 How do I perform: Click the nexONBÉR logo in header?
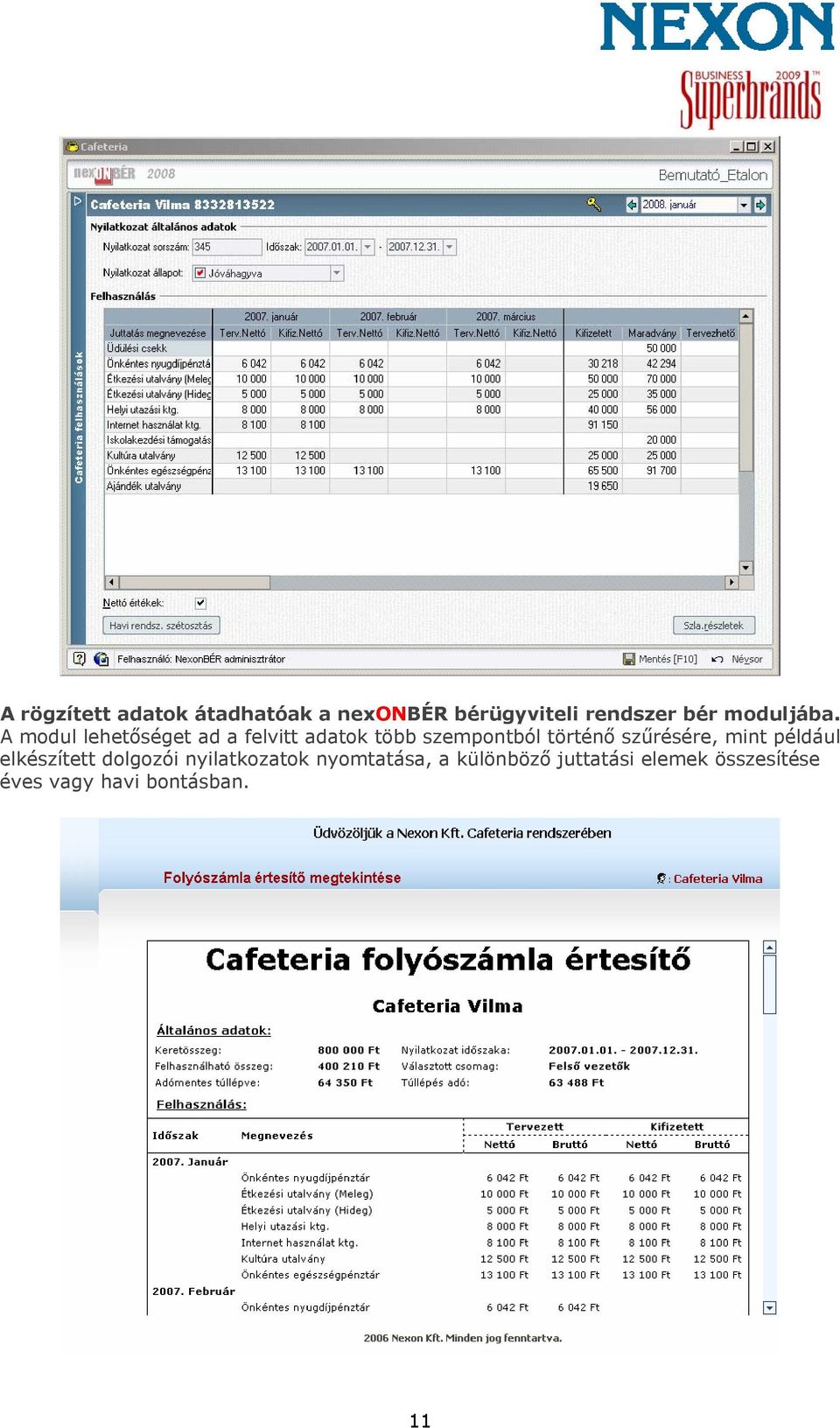pyautogui.click(x=104, y=173)
